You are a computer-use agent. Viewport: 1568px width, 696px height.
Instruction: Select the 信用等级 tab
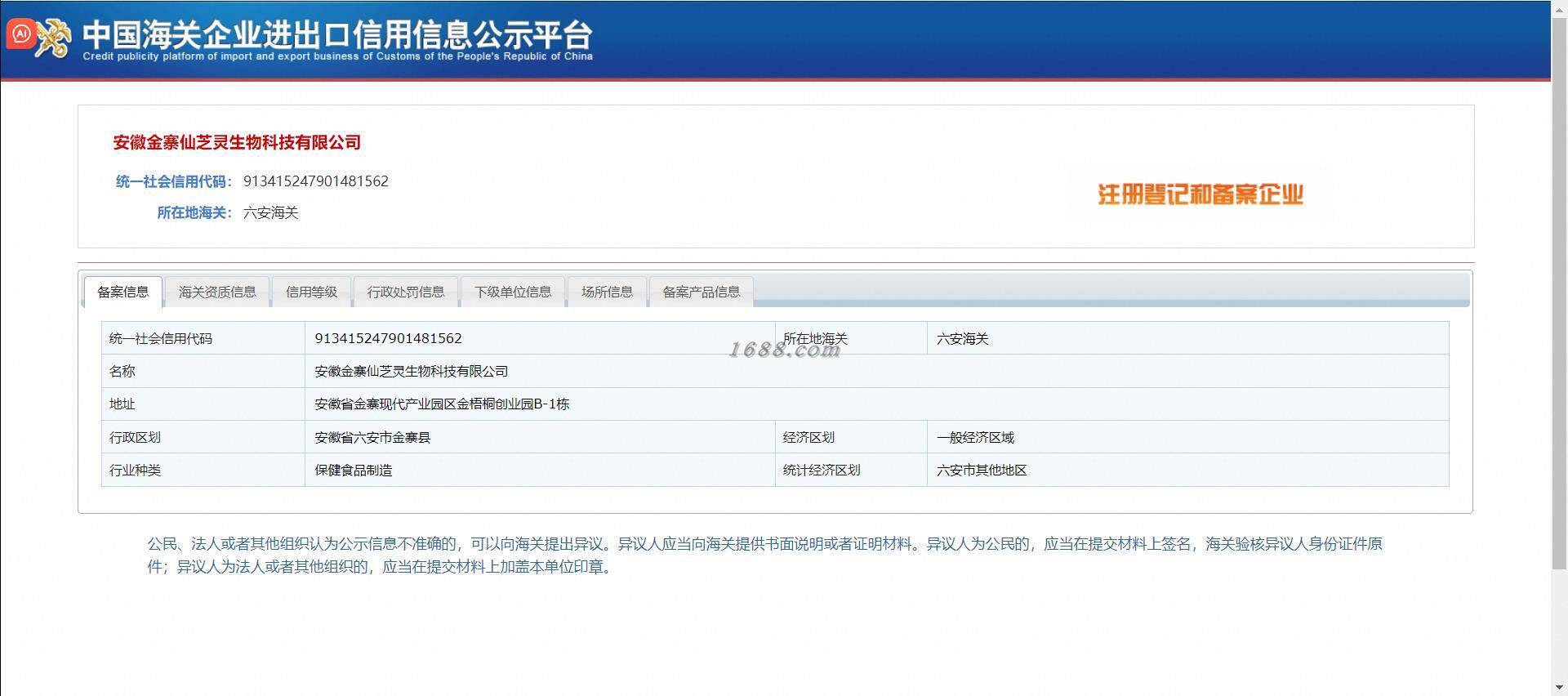tap(311, 292)
